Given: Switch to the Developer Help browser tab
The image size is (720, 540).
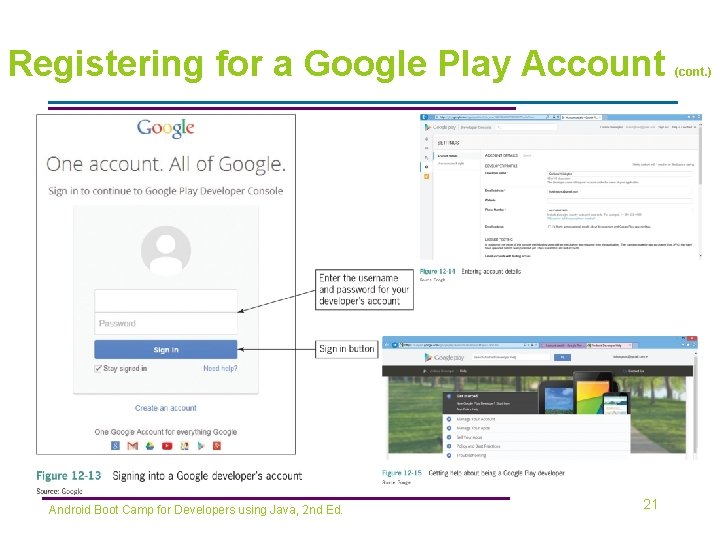Looking at the screenshot, I should (x=609, y=345).
